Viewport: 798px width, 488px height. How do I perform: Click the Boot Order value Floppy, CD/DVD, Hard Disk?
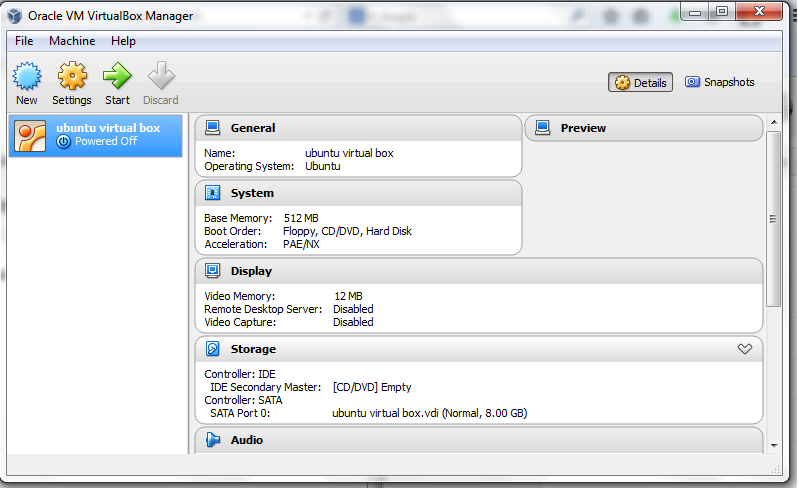pyautogui.click(x=347, y=231)
